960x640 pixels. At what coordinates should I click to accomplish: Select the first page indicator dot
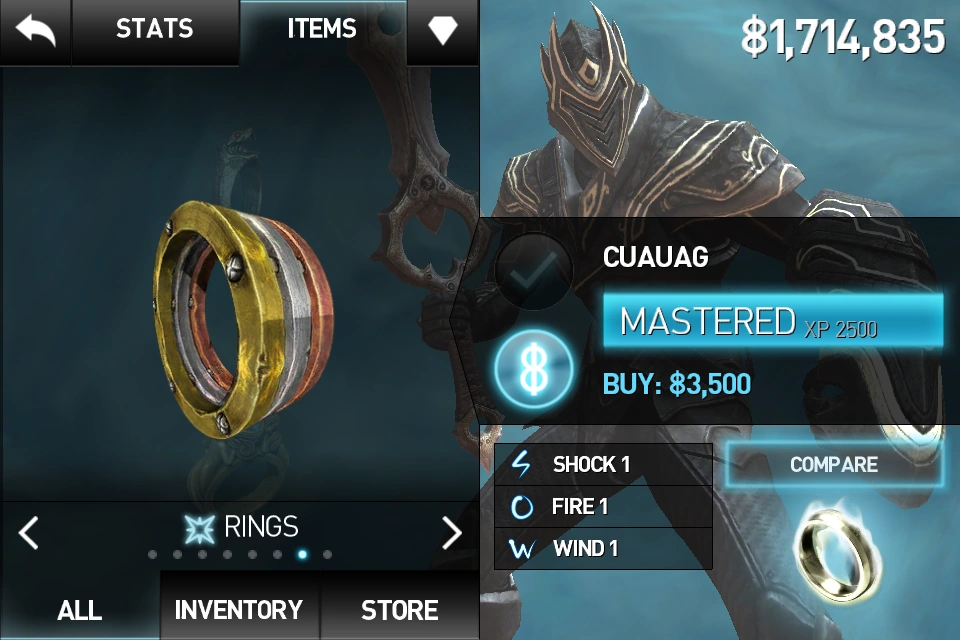[152, 554]
